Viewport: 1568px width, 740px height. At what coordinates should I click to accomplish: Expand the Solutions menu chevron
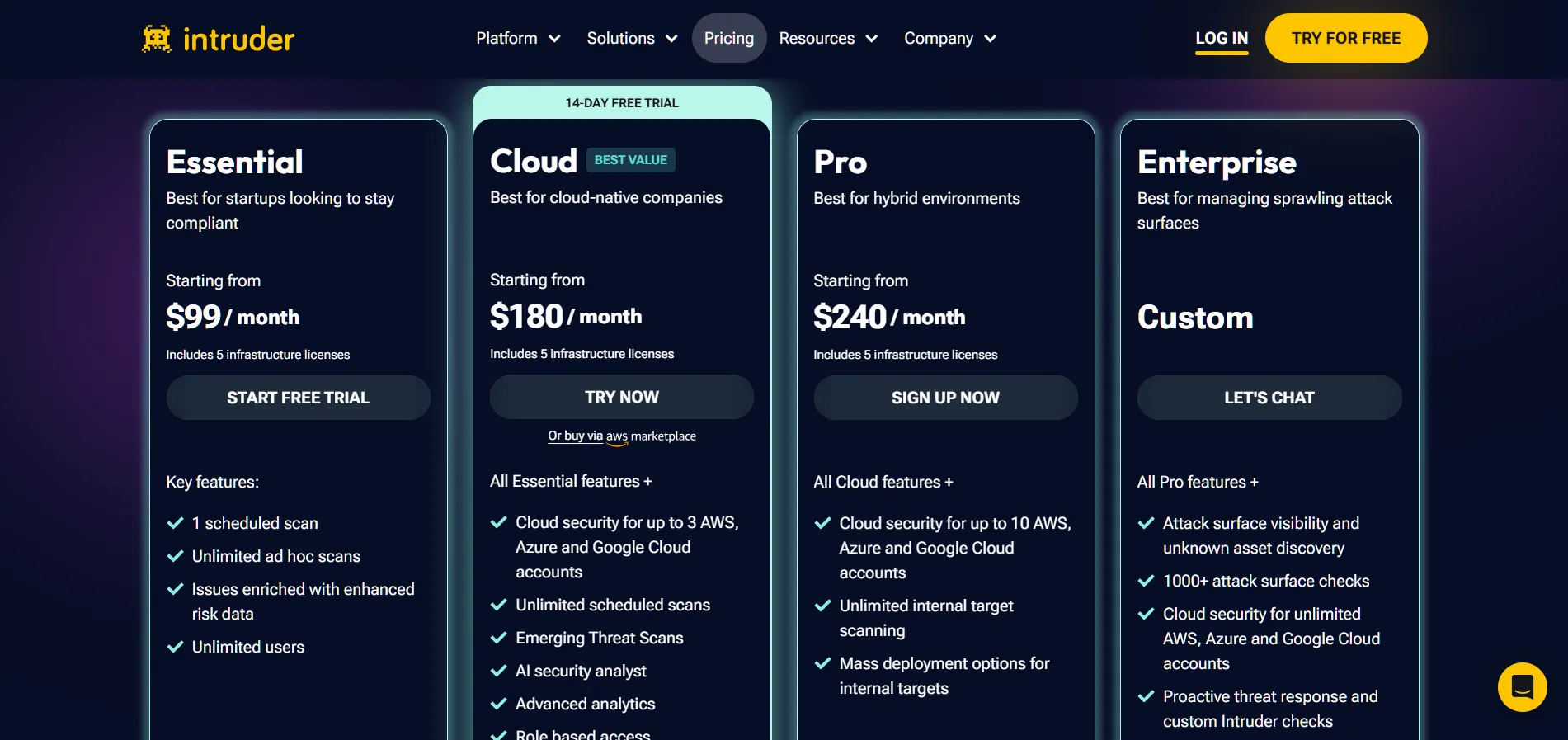point(671,39)
